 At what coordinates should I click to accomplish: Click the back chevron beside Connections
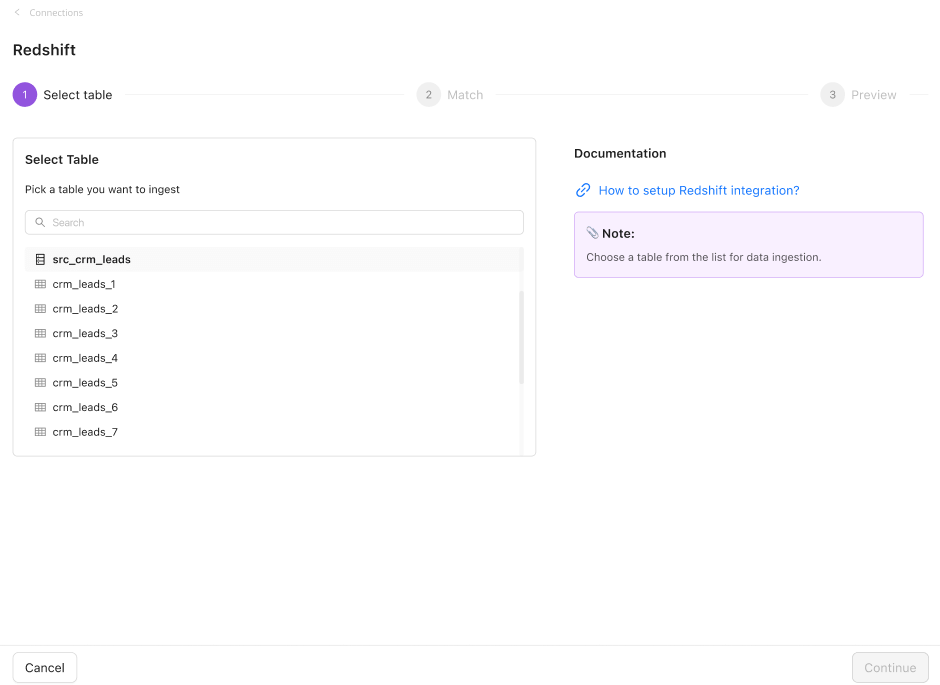click(17, 13)
